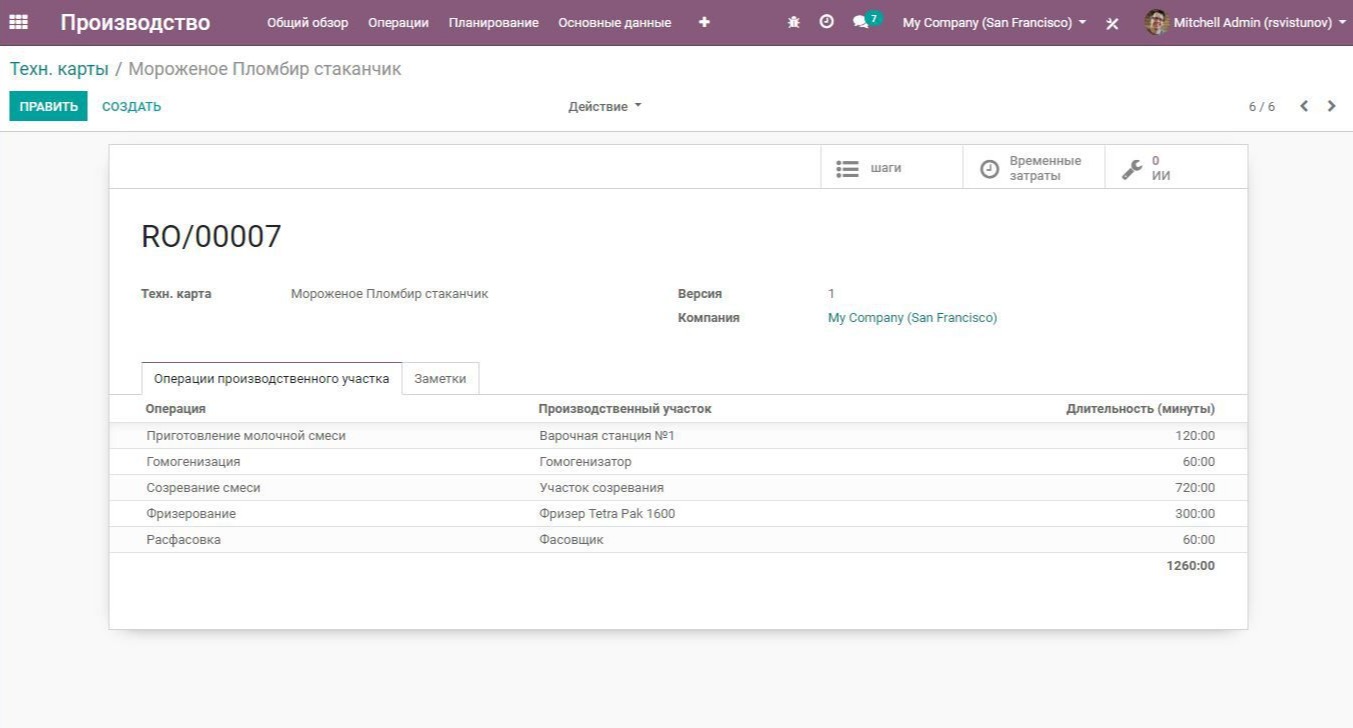This screenshot has height=728, width=1353.
Task: Follow the My Company (San Francisco) link
Action: pos(912,318)
